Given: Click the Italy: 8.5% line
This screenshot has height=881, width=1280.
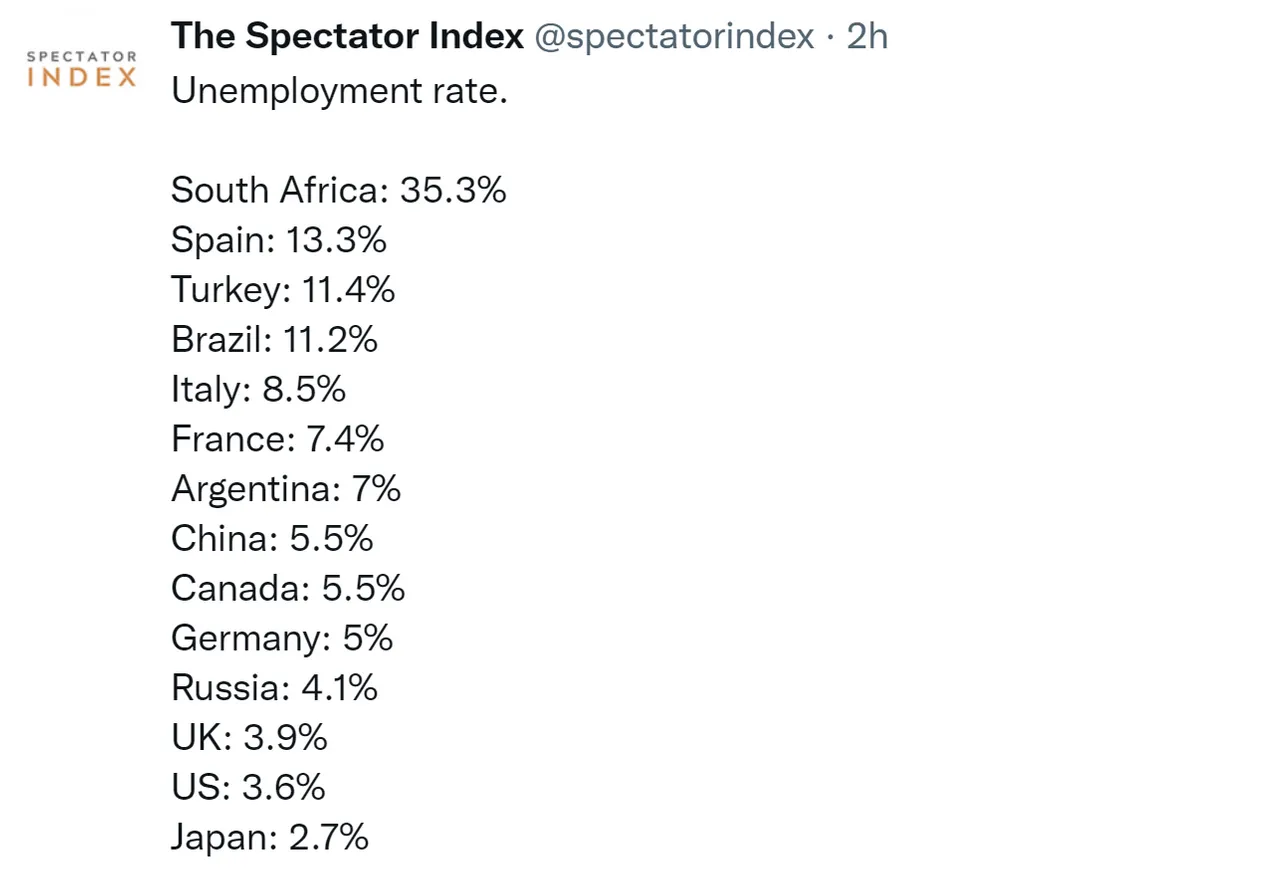Looking at the screenshot, I should (x=258, y=389).
